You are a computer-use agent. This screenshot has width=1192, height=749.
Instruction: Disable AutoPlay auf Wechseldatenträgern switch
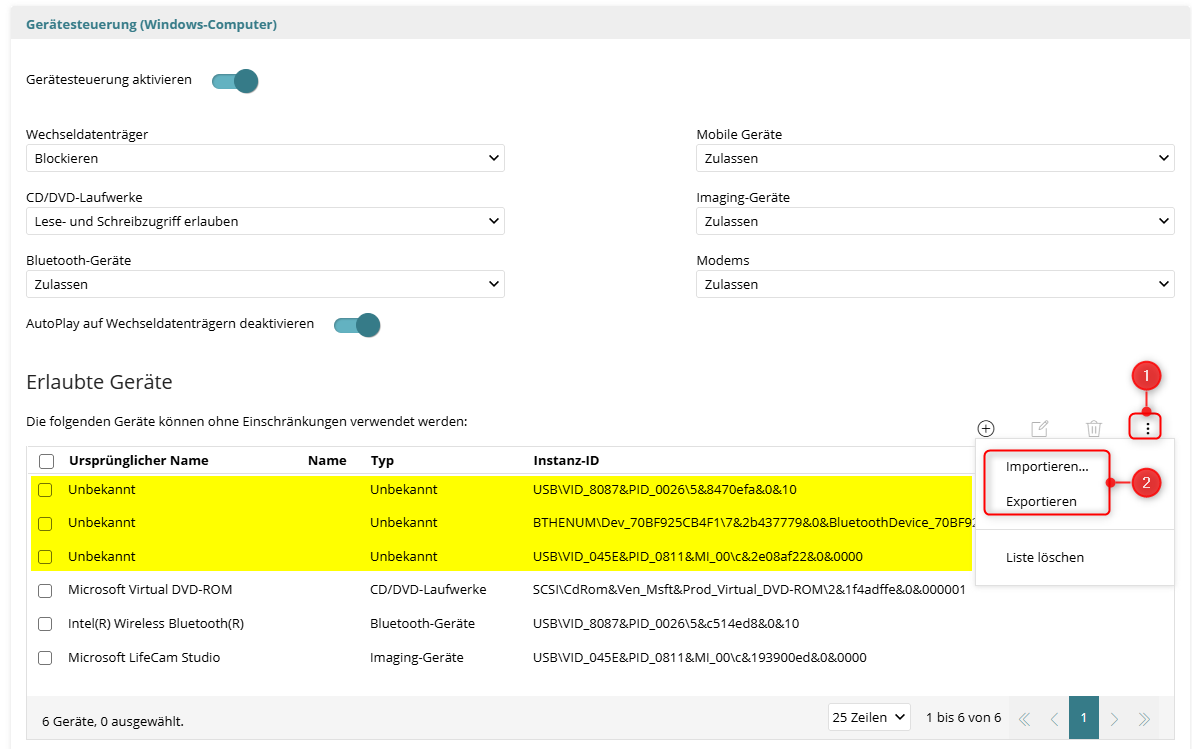click(357, 325)
